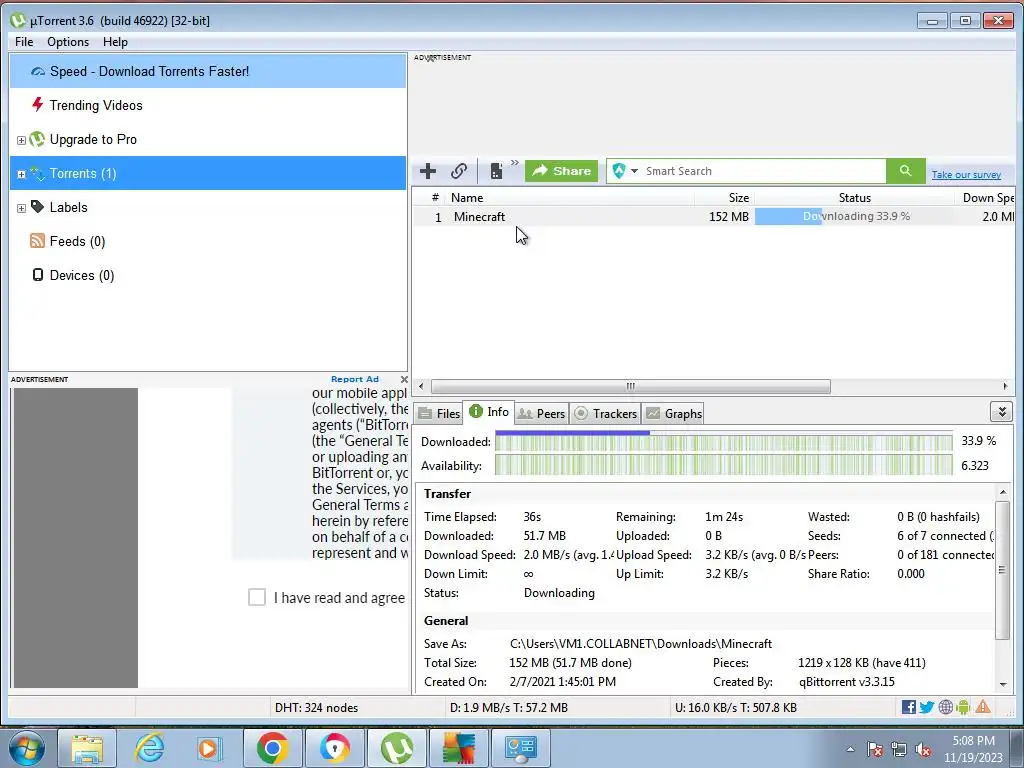The image size is (1024, 768).
Task: Click the globe icon in status bar
Action: coord(945,707)
